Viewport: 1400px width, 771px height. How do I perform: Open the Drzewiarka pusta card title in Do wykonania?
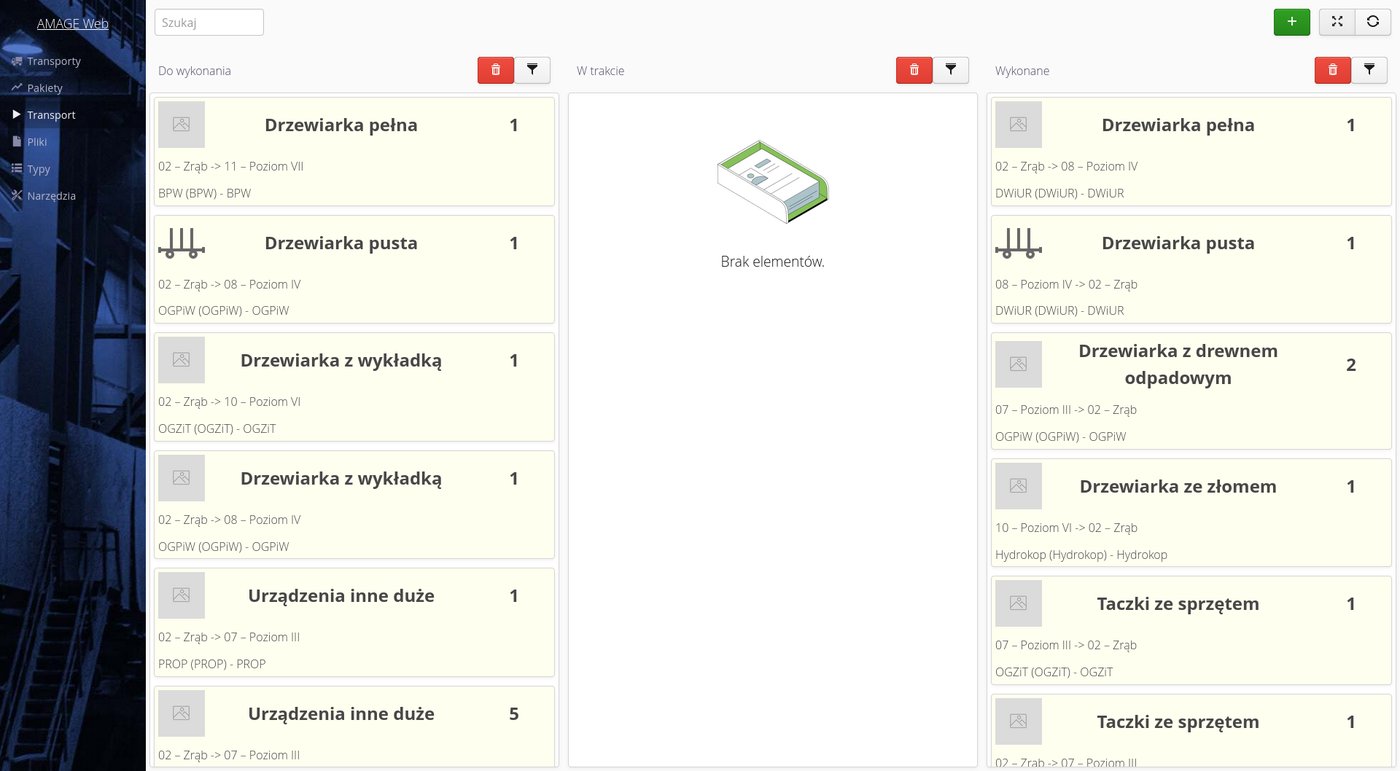pos(341,243)
